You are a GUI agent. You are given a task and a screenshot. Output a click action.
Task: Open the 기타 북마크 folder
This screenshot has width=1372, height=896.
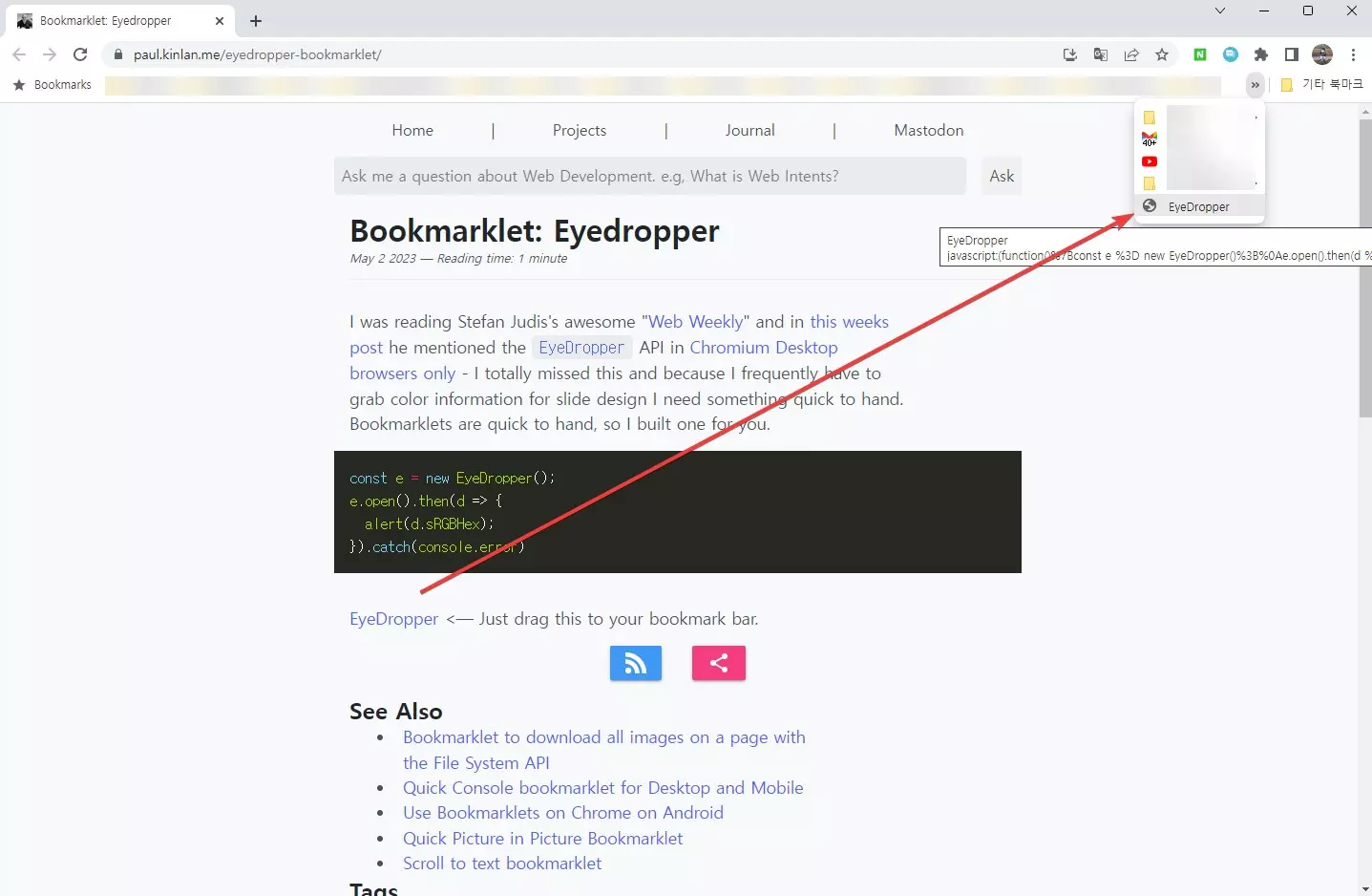click(x=1321, y=85)
